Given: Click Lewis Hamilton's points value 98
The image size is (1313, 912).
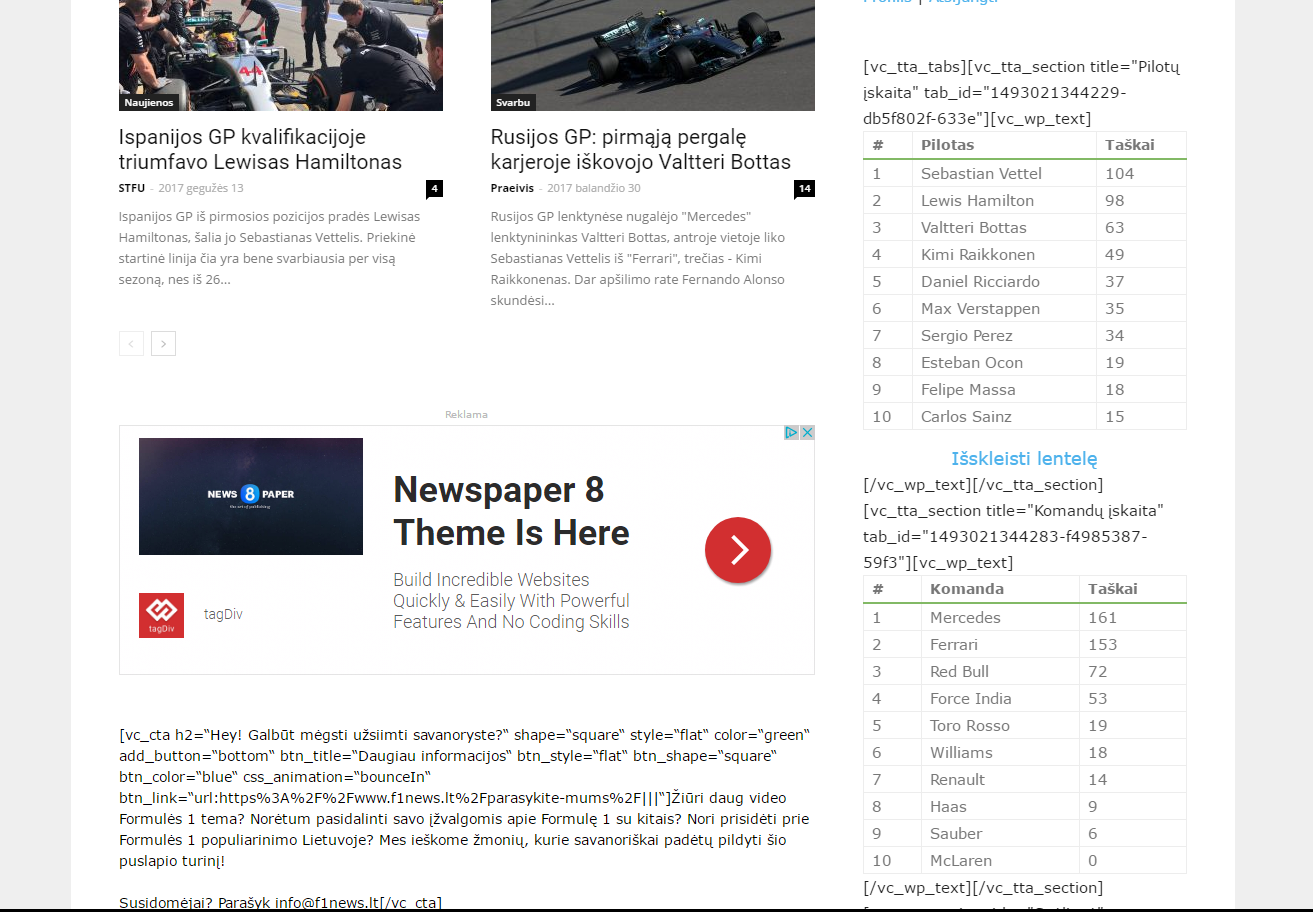Looking at the screenshot, I should (1115, 201).
